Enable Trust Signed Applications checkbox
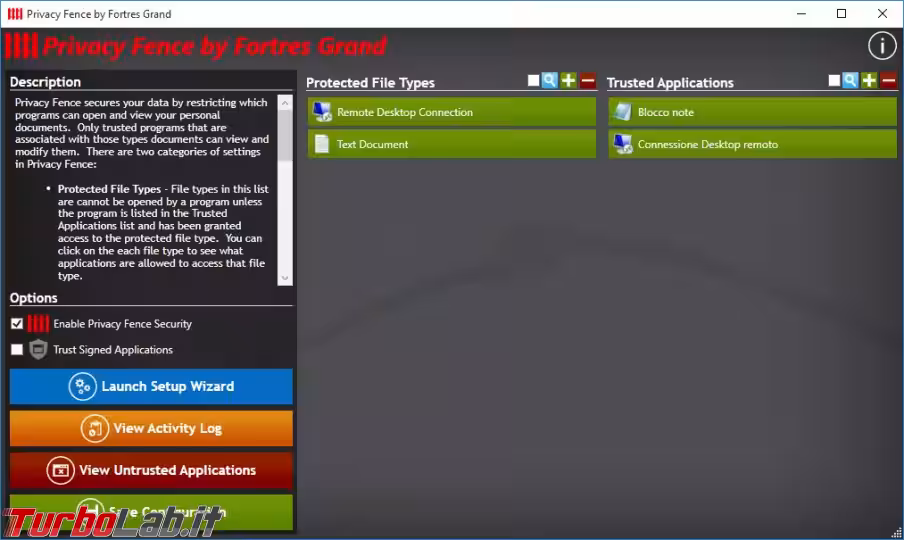This screenshot has width=904, height=540. 17,350
